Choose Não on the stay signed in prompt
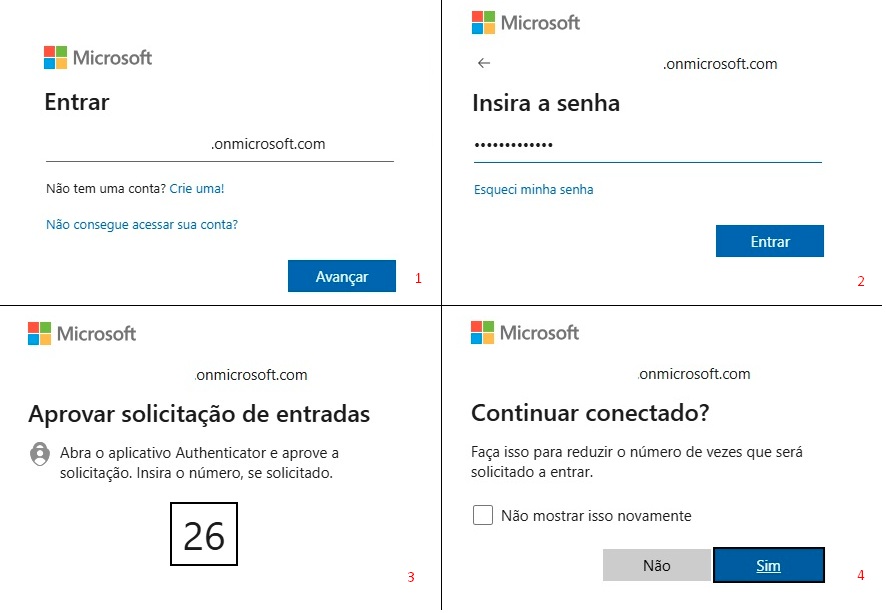This screenshot has width=886, height=613. tap(657, 565)
